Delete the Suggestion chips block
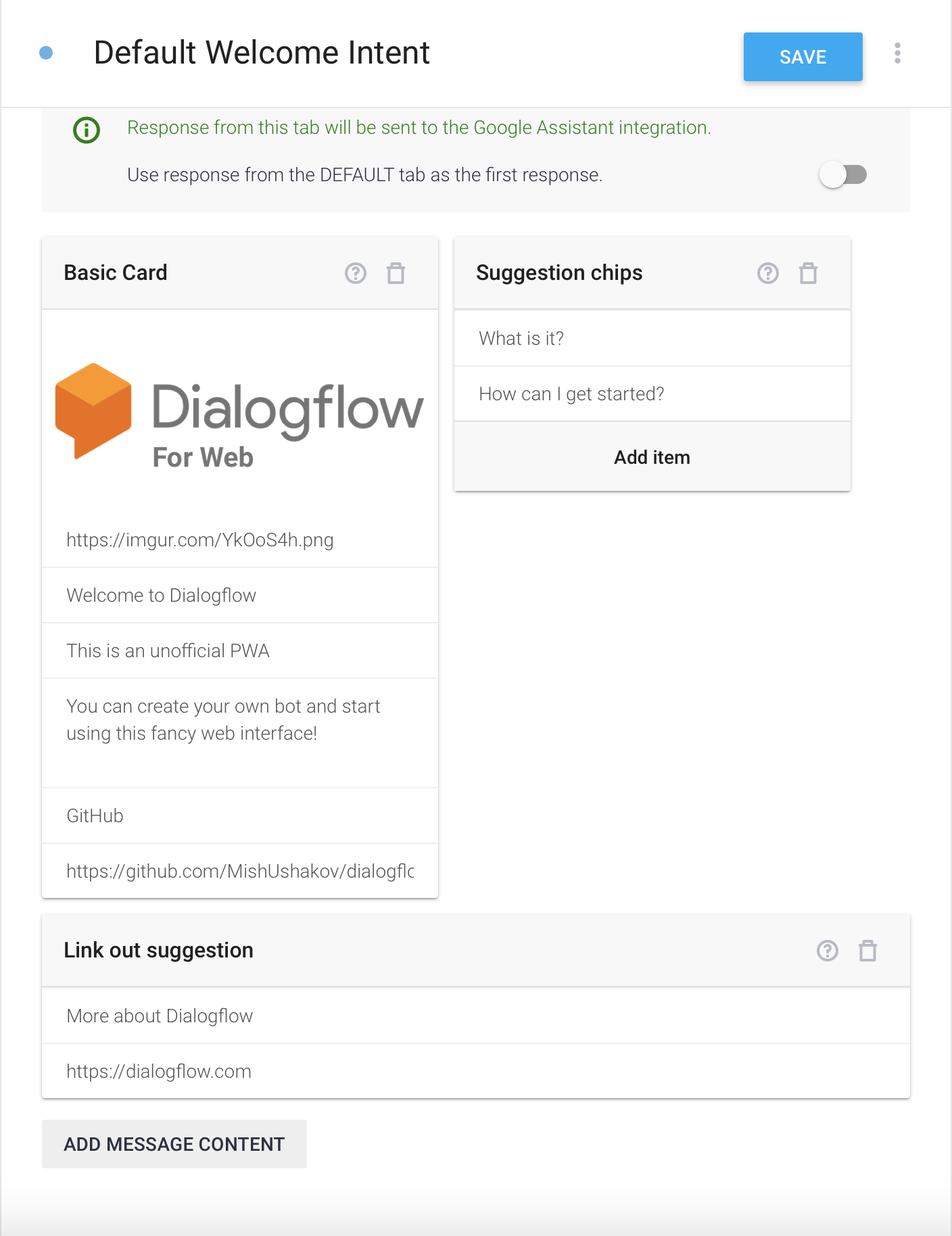This screenshot has height=1236, width=952. coord(809,273)
